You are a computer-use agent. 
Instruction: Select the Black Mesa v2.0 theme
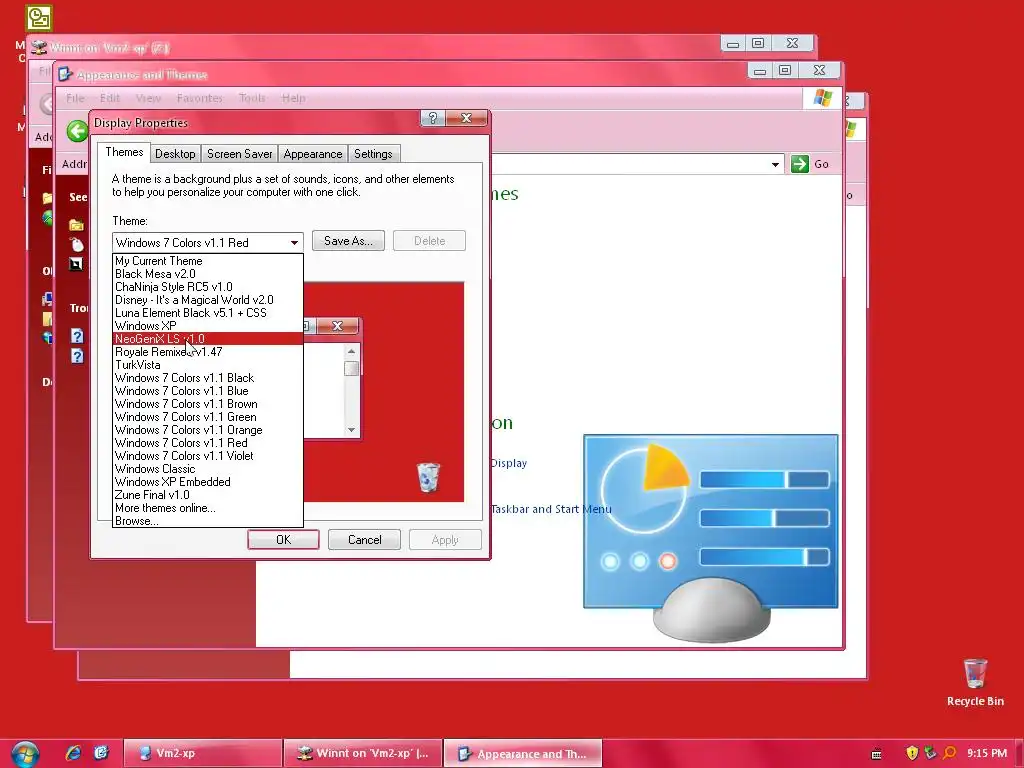[208, 274]
